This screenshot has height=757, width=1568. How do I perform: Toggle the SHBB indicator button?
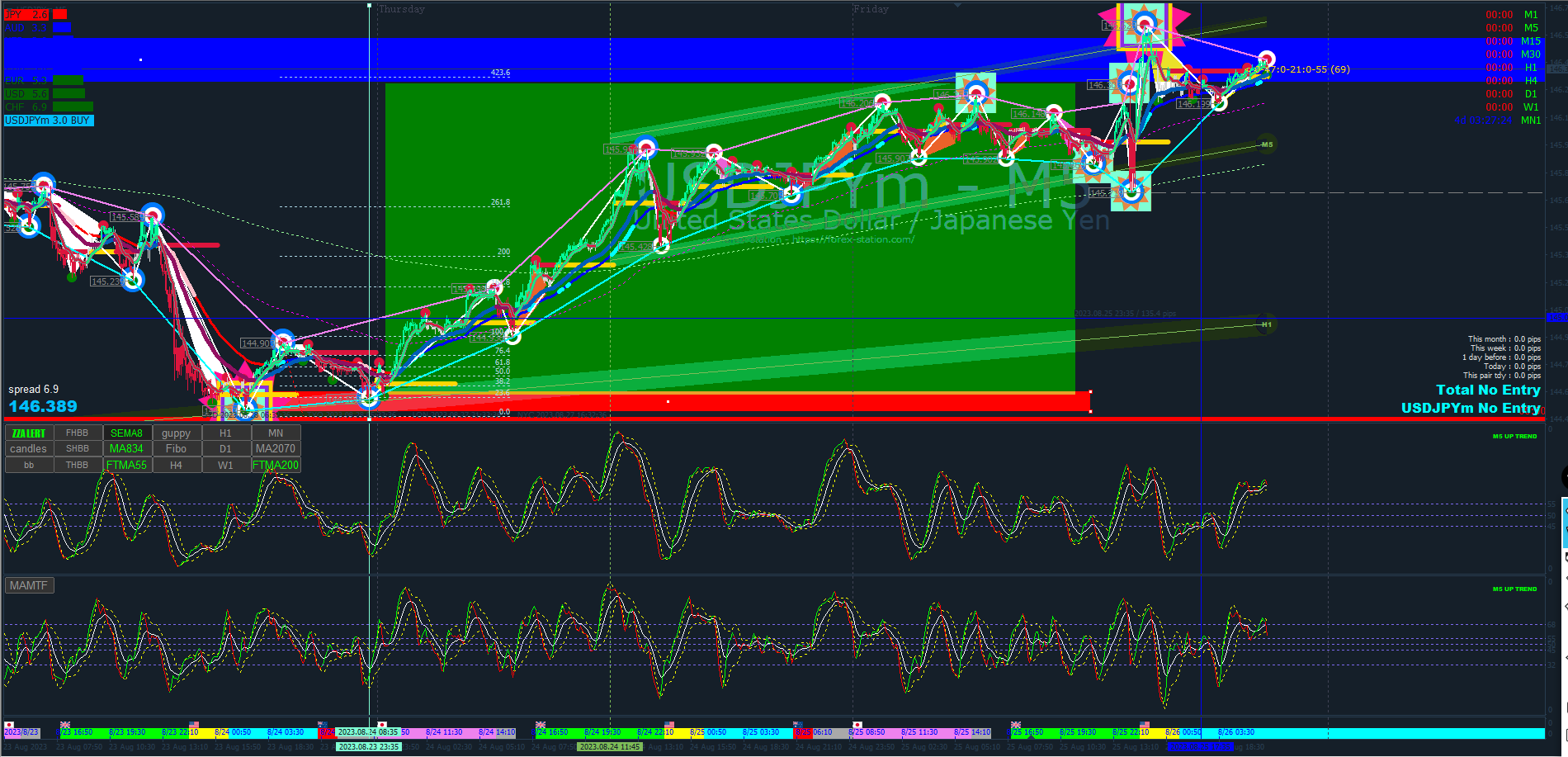coord(78,449)
